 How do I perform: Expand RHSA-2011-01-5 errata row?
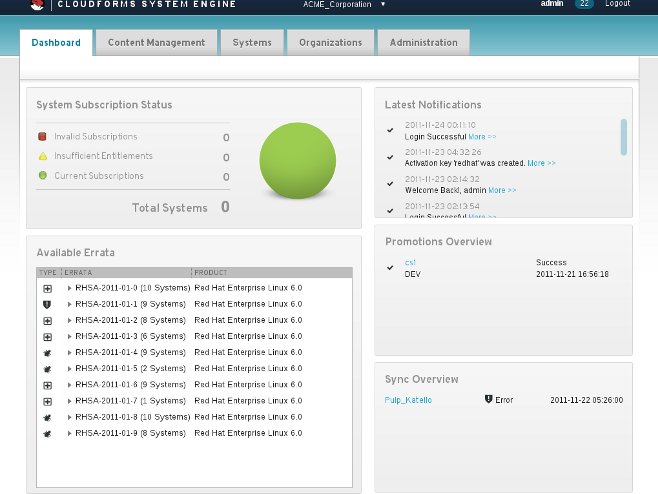pyautogui.click(x=70, y=369)
